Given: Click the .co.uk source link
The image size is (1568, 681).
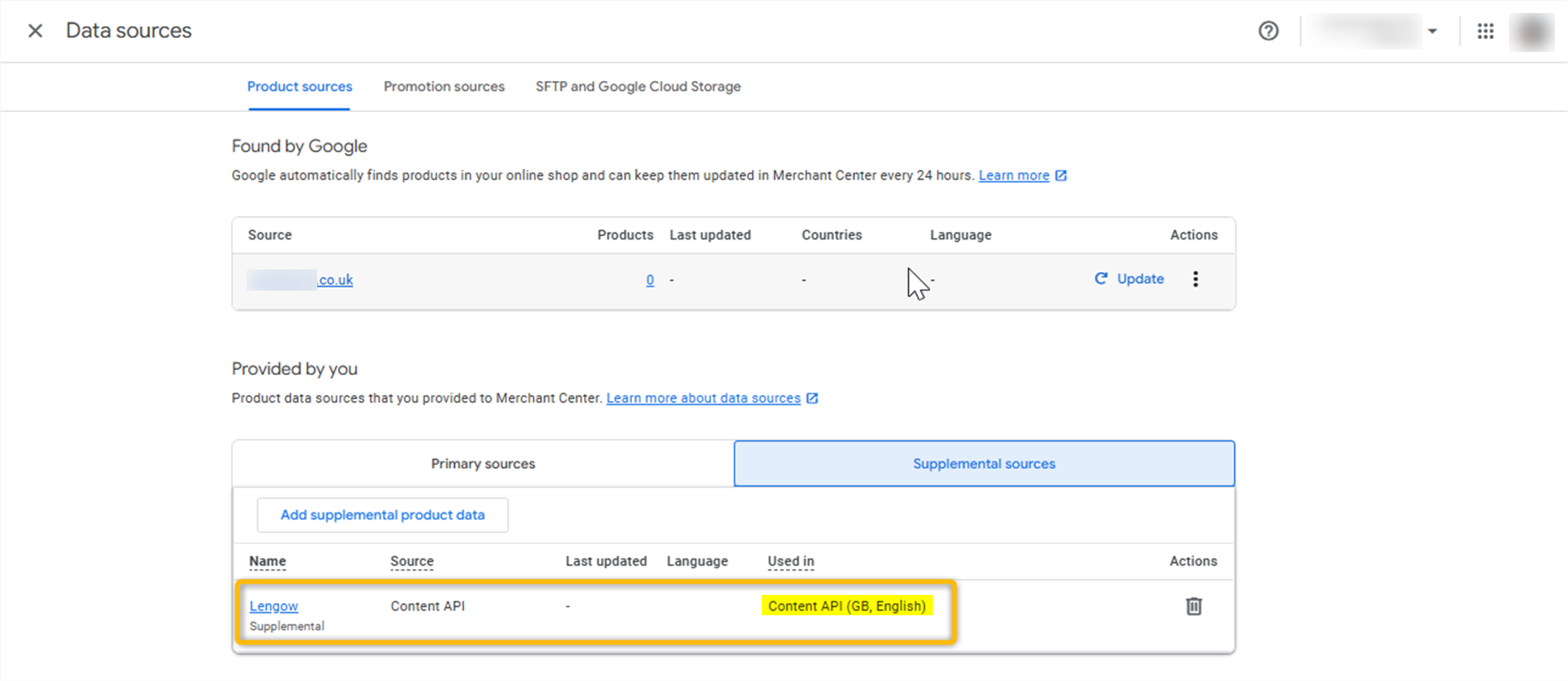Looking at the screenshot, I should pyautogui.click(x=334, y=280).
